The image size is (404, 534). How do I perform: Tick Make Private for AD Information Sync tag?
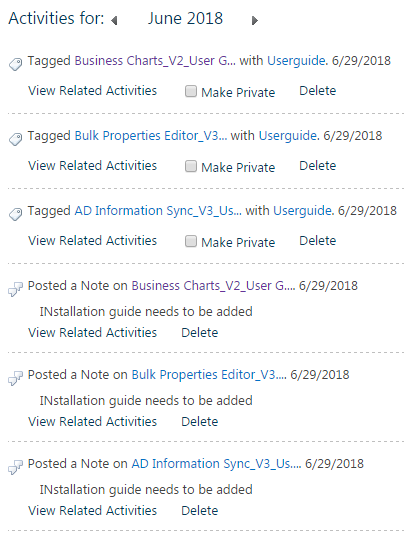point(191,241)
